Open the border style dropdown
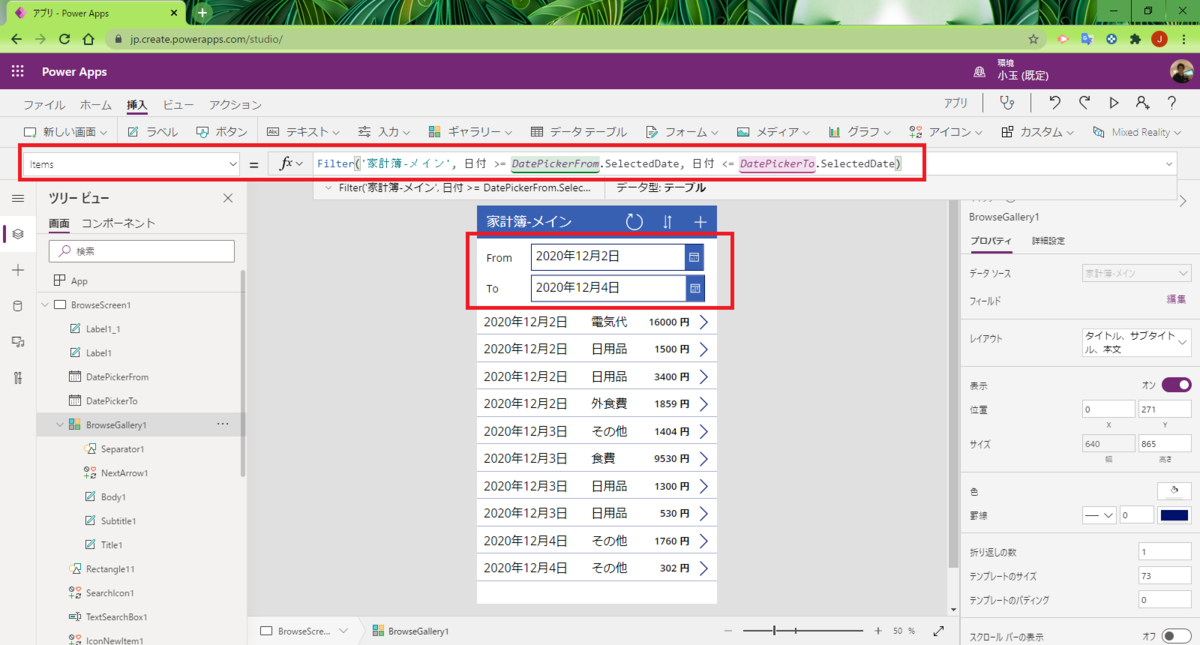The height and width of the screenshot is (645, 1200). coord(1099,515)
